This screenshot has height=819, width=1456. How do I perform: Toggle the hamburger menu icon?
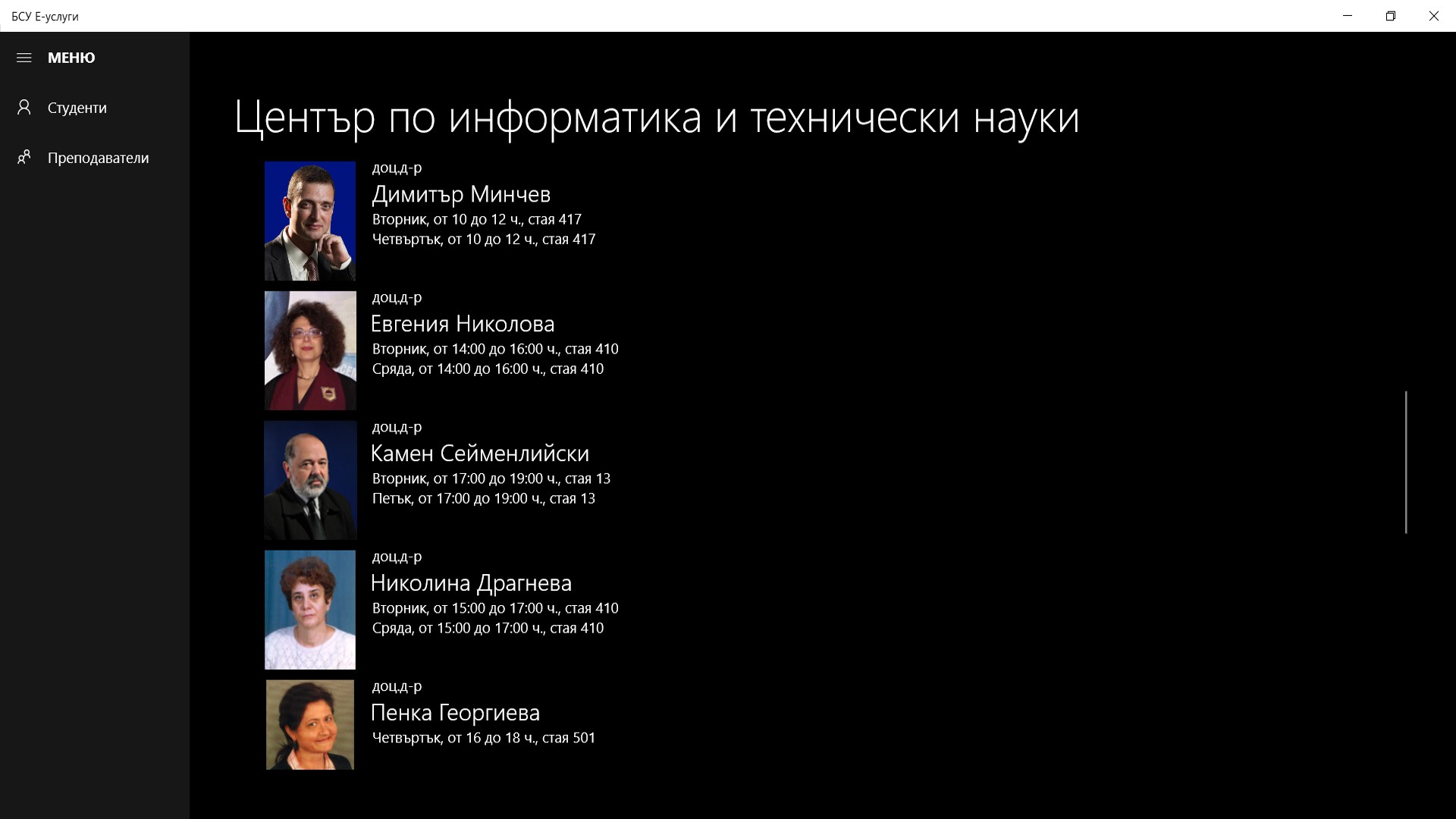tap(24, 58)
